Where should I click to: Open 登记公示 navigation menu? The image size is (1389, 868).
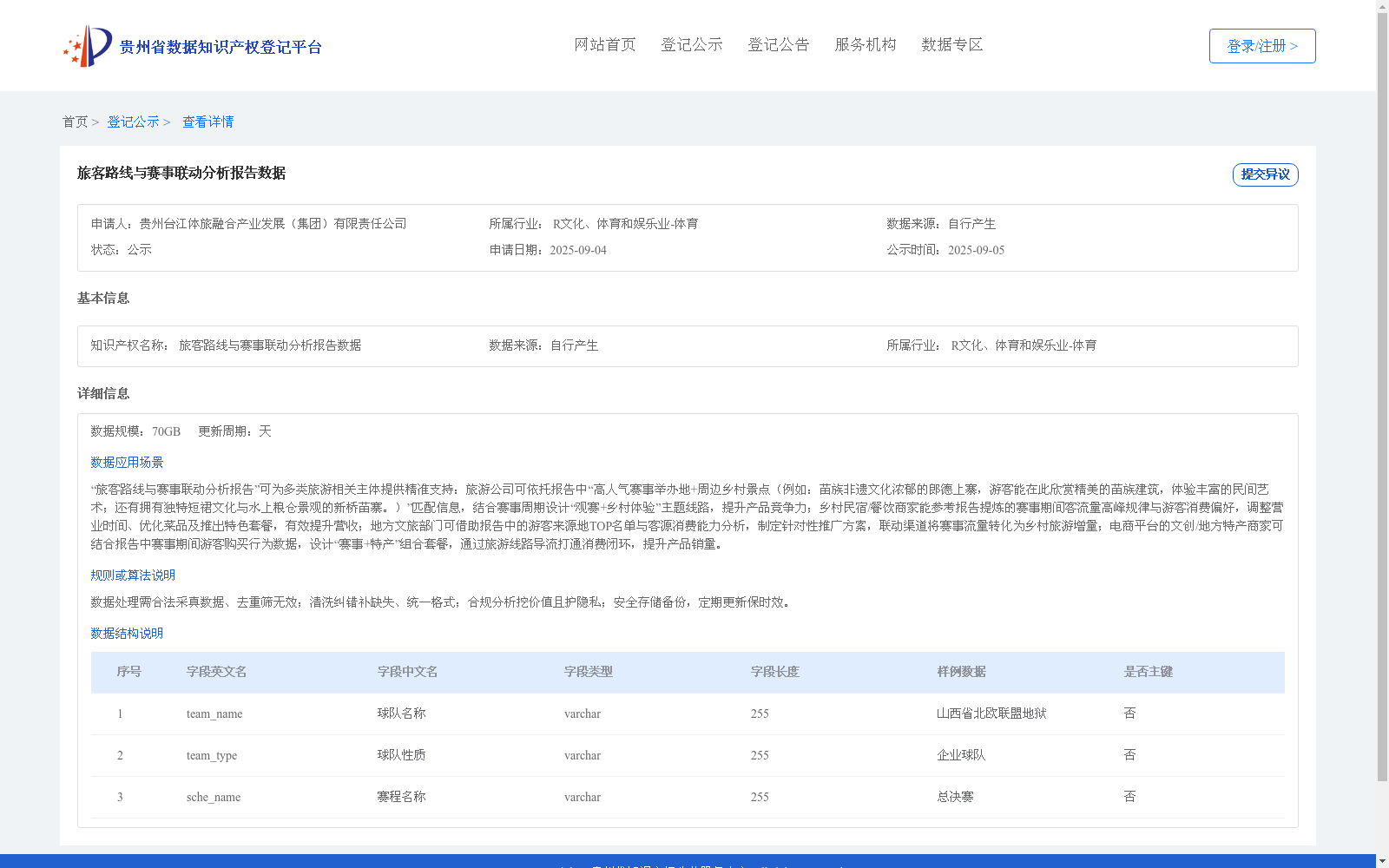click(x=692, y=44)
